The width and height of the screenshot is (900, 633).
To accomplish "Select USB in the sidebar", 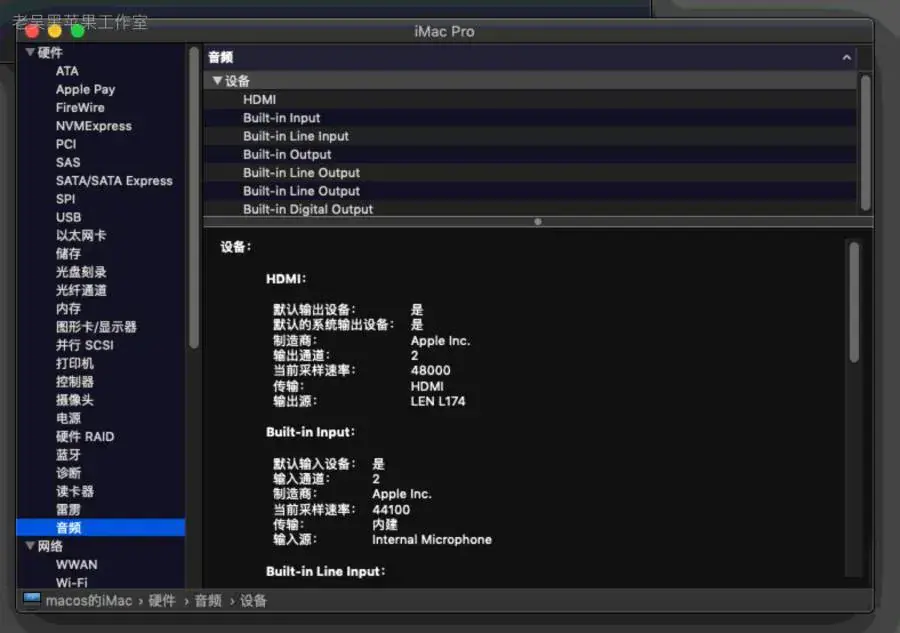I will pyautogui.click(x=68, y=218).
